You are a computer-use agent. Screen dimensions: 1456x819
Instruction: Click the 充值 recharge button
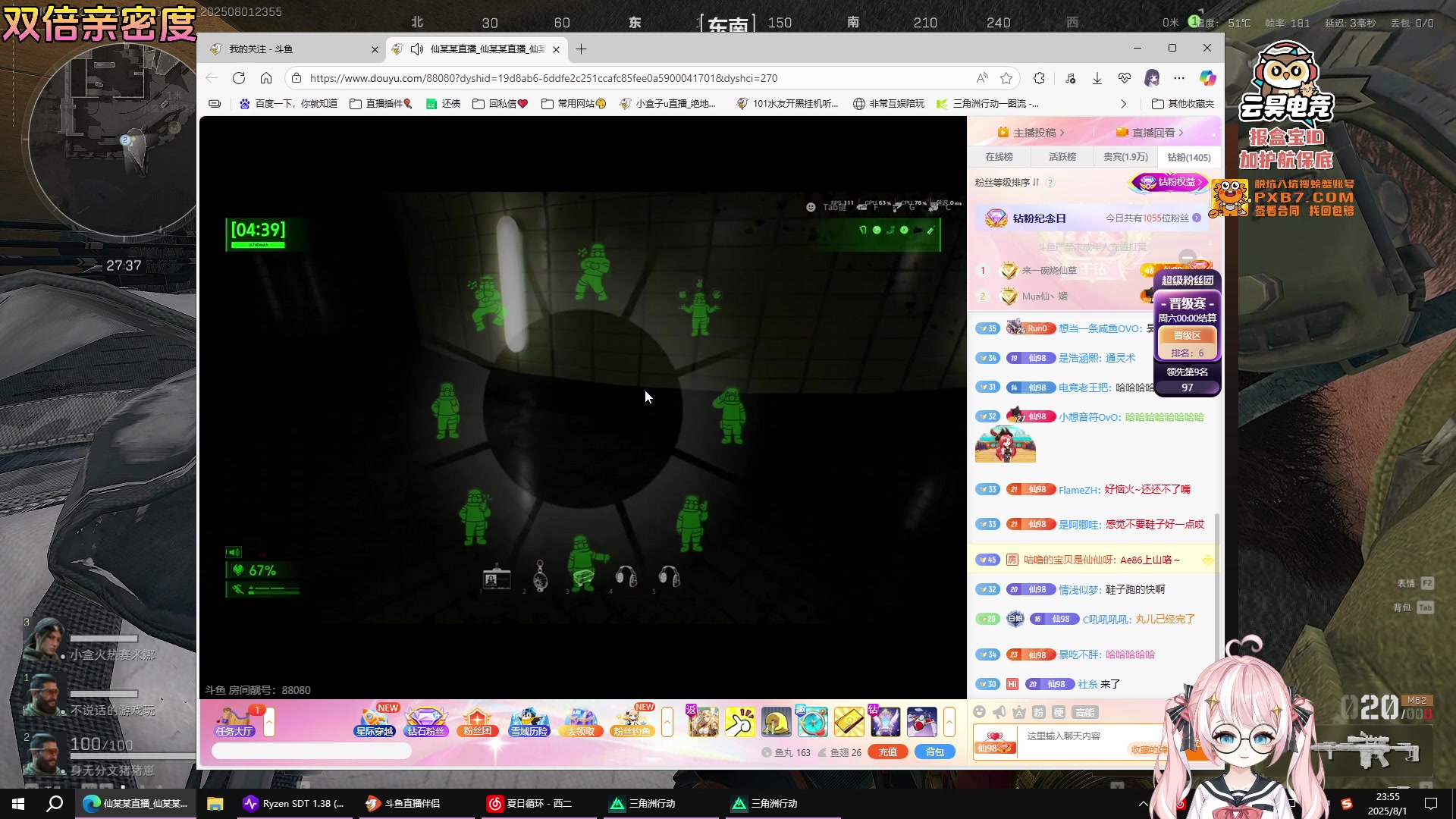(888, 752)
